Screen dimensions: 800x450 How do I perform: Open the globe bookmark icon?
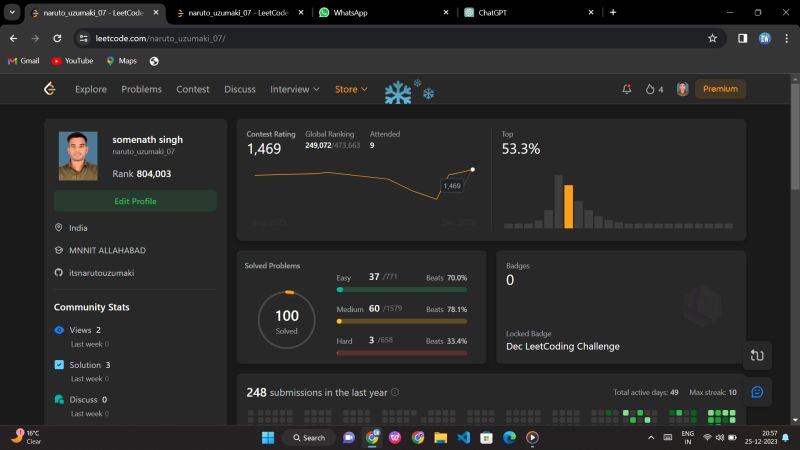coord(154,61)
